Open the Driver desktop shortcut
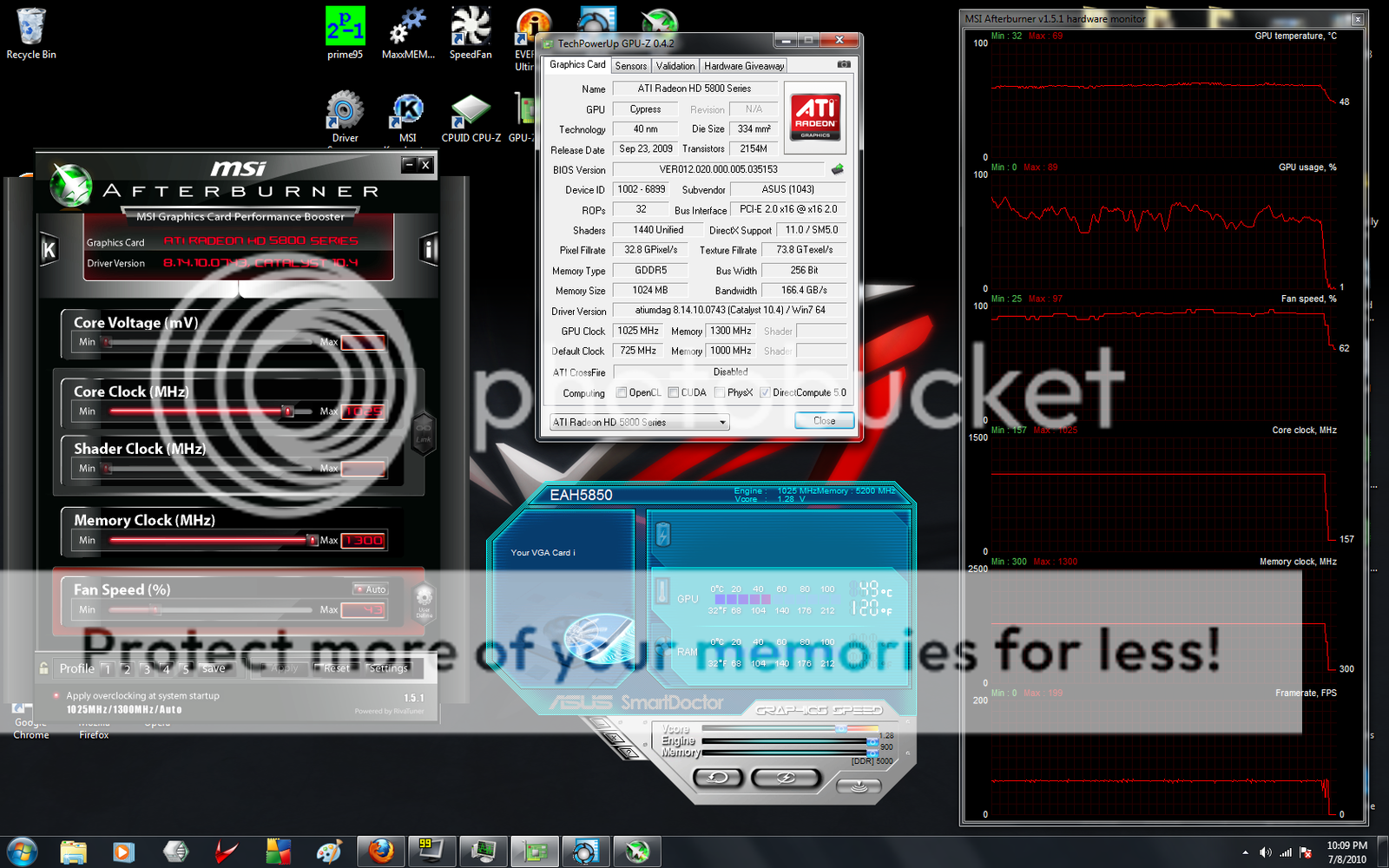 click(x=345, y=117)
